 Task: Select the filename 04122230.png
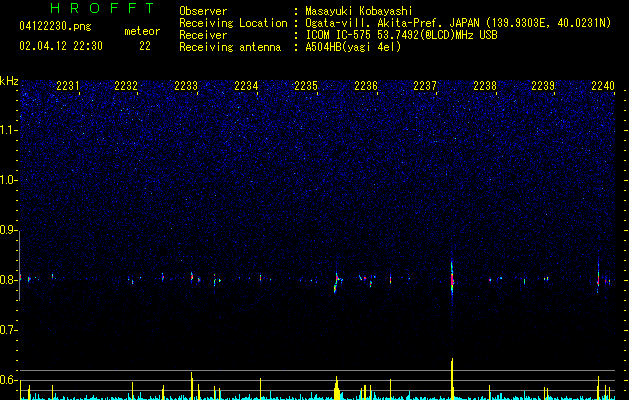(55, 27)
